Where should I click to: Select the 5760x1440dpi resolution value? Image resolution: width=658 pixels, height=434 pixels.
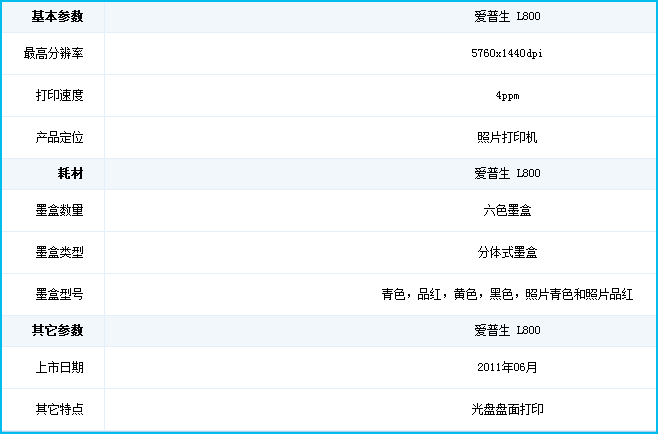click(507, 53)
